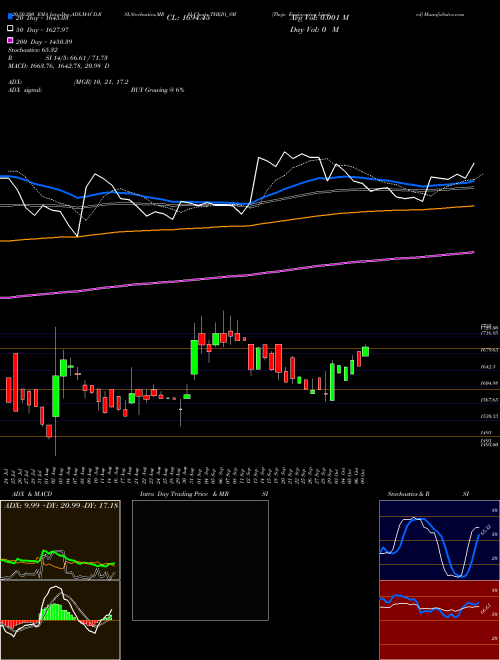Select the MACD: 1663.76, 1642.78, 20.98 line
Viewport: 500px width, 660px height.
(x=59, y=66)
